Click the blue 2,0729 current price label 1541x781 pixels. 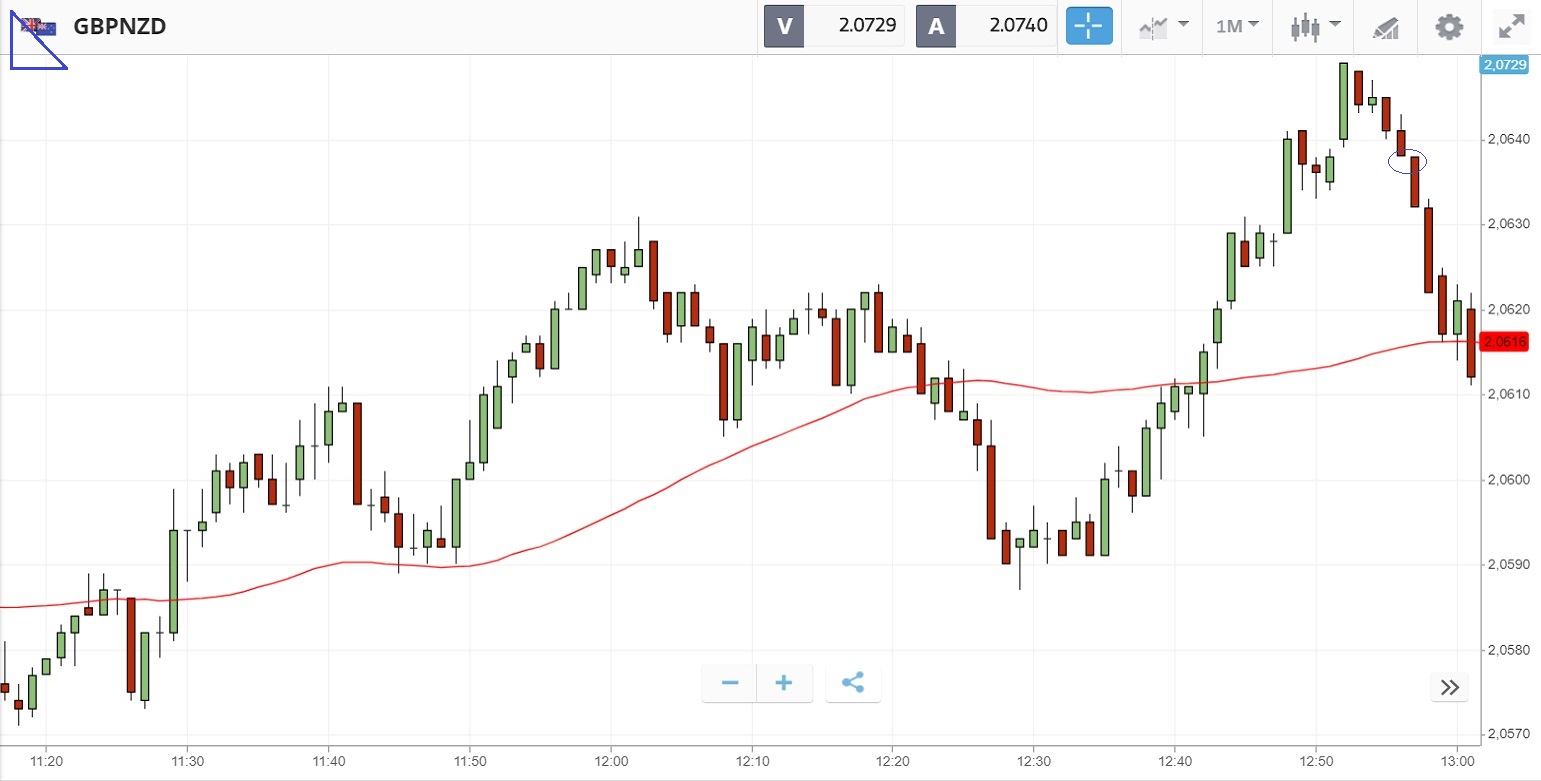pos(1504,65)
